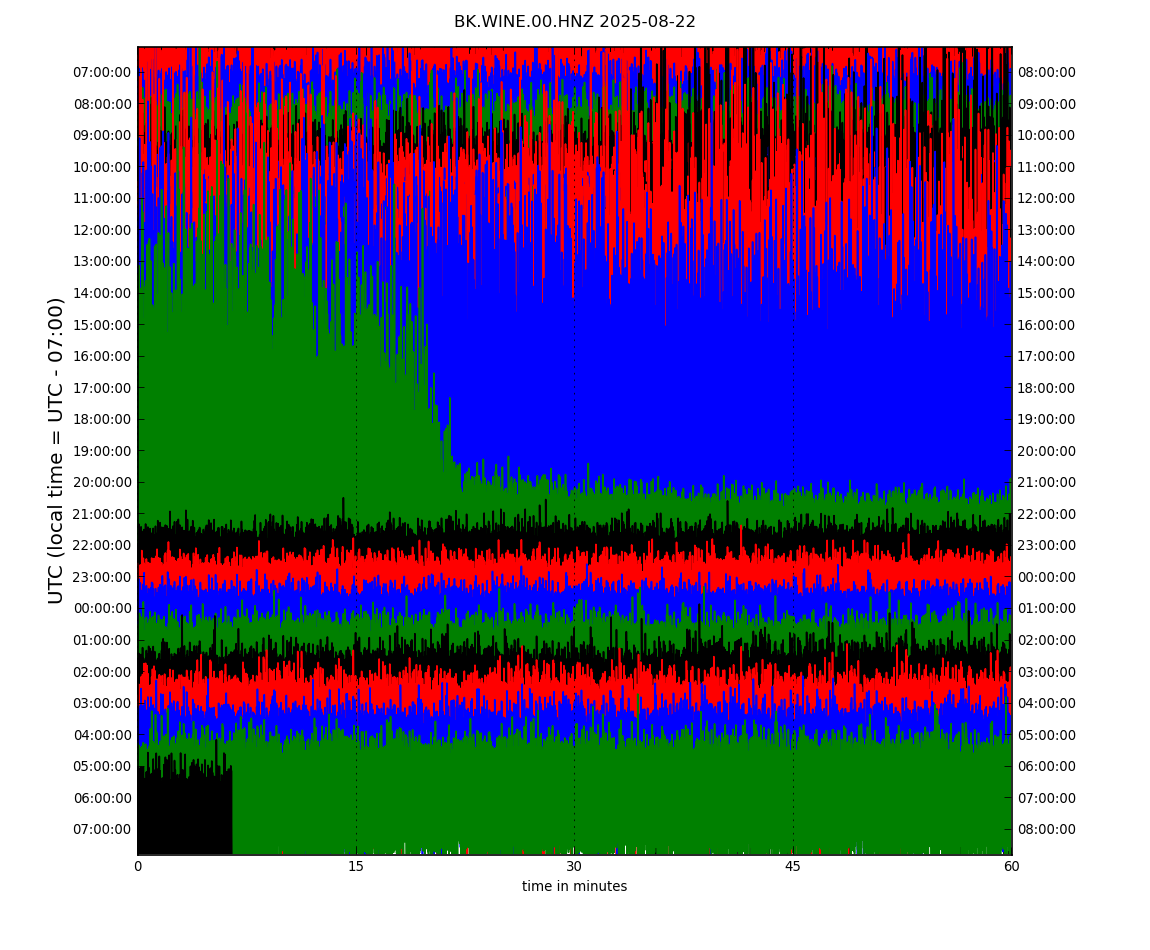Click 22:00:00 on the right-hand axis
This screenshot has width=1150, height=950.
point(1047,514)
